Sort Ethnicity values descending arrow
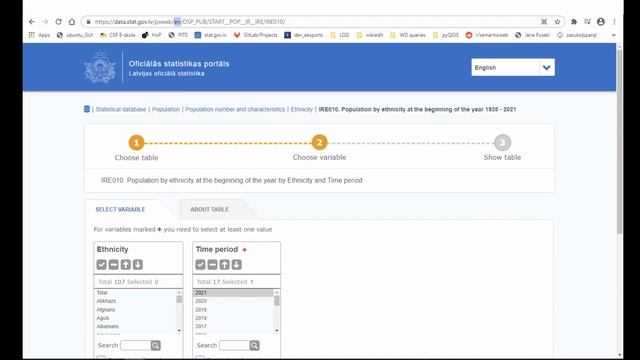The height and width of the screenshot is (360, 640). pos(138,264)
